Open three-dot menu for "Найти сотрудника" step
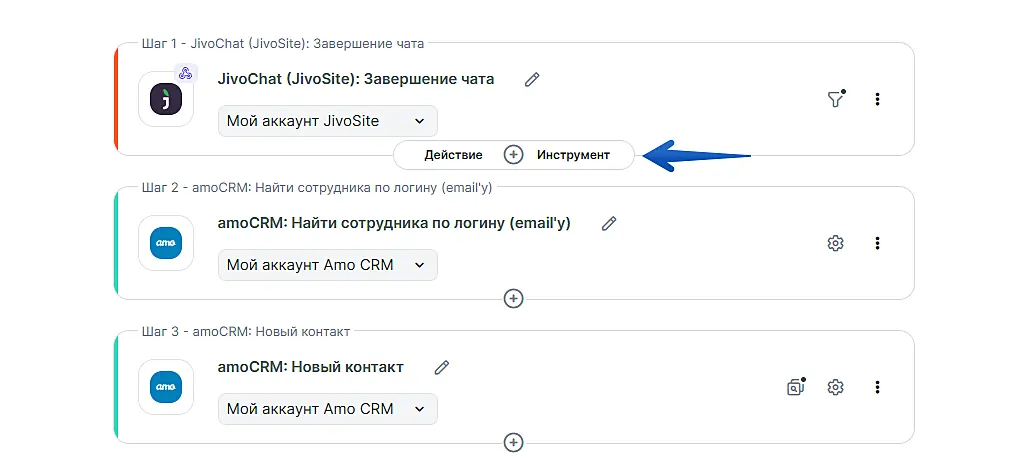Viewport: 1013px width, 459px height. 877,243
